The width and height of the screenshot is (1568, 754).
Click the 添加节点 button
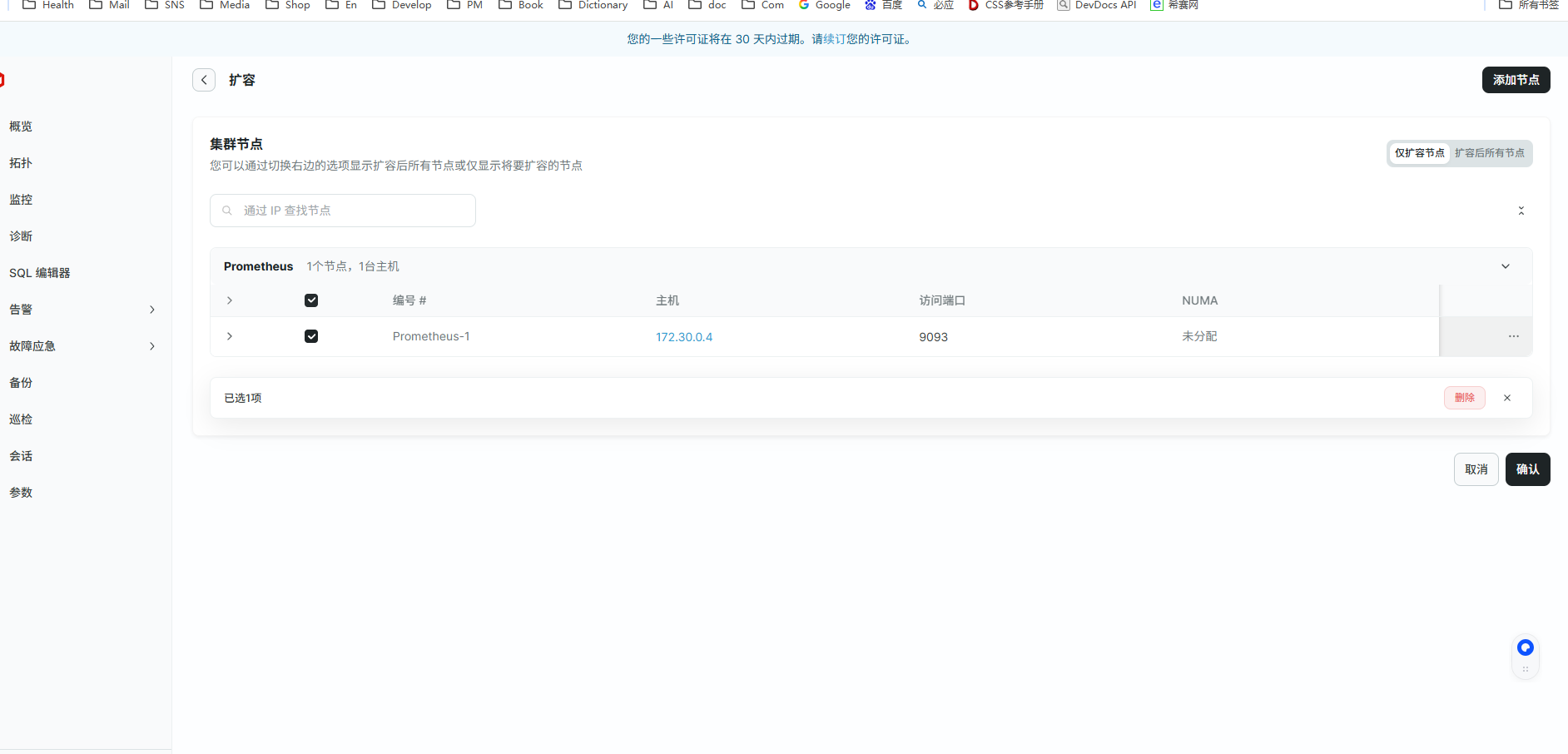[1516, 80]
